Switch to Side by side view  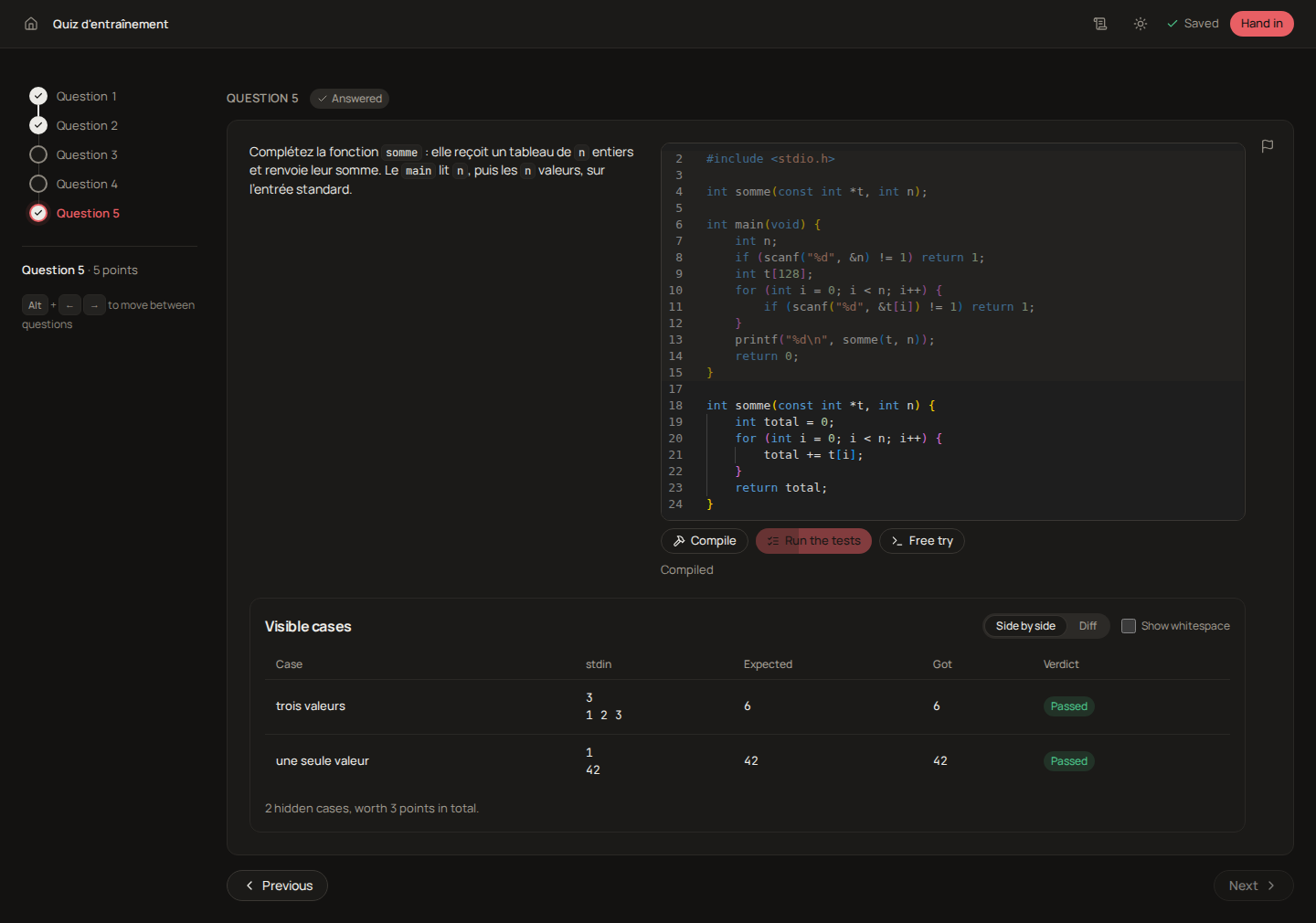[x=1025, y=626]
